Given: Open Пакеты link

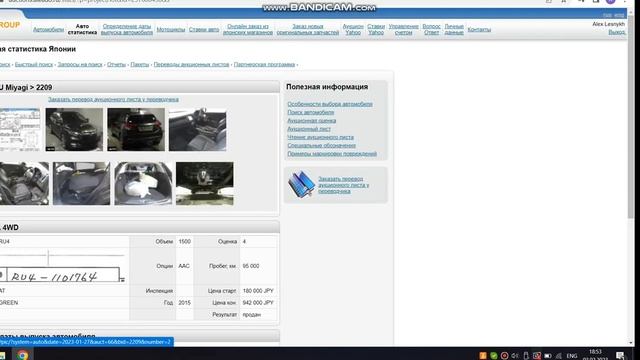Looking at the screenshot, I should coord(140,64).
